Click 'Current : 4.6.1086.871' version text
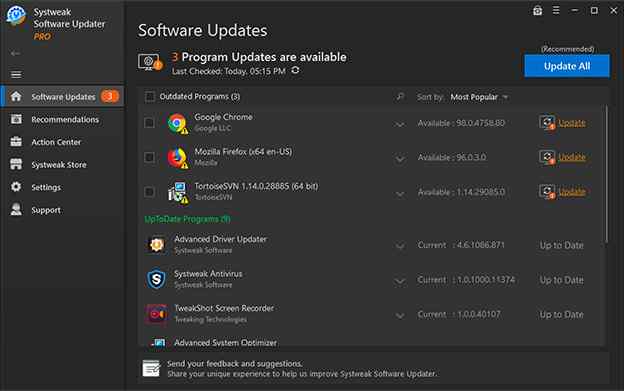The height and width of the screenshot is (391, 624). (461, 245)
